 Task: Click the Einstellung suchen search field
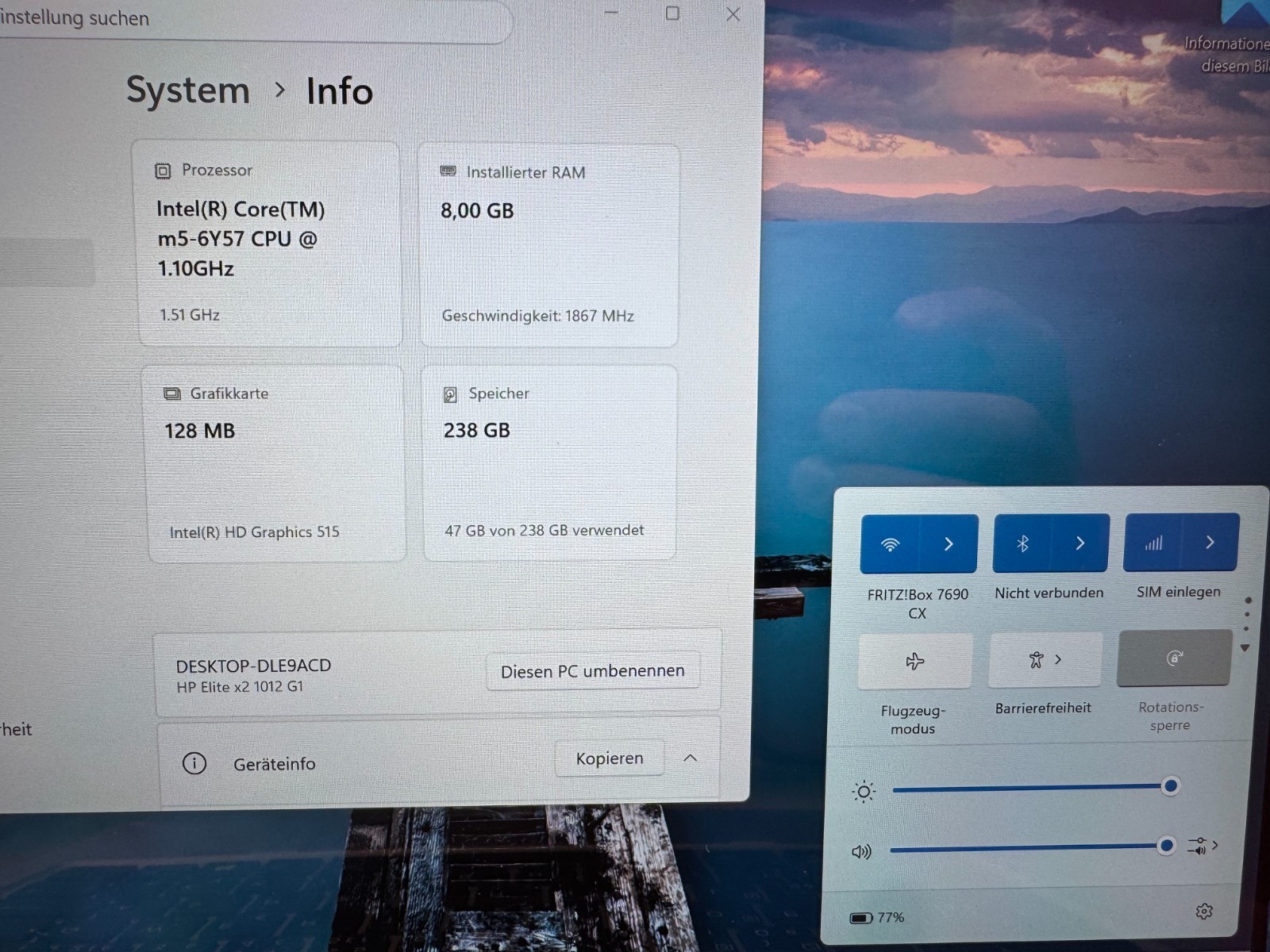(x=254, y=21)
